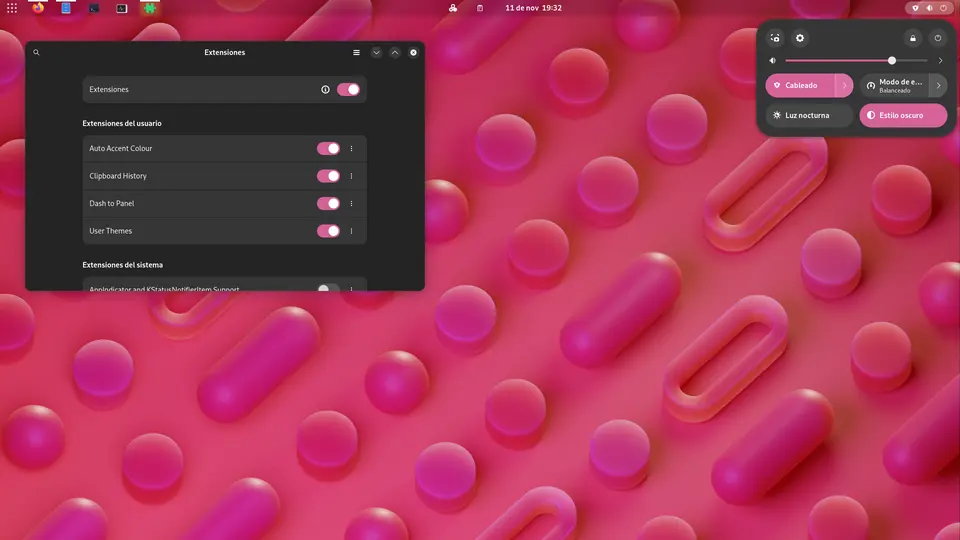960x540 pixels.
Task: Open system settings via the gear icon
Action: click(x=800, y=38)
